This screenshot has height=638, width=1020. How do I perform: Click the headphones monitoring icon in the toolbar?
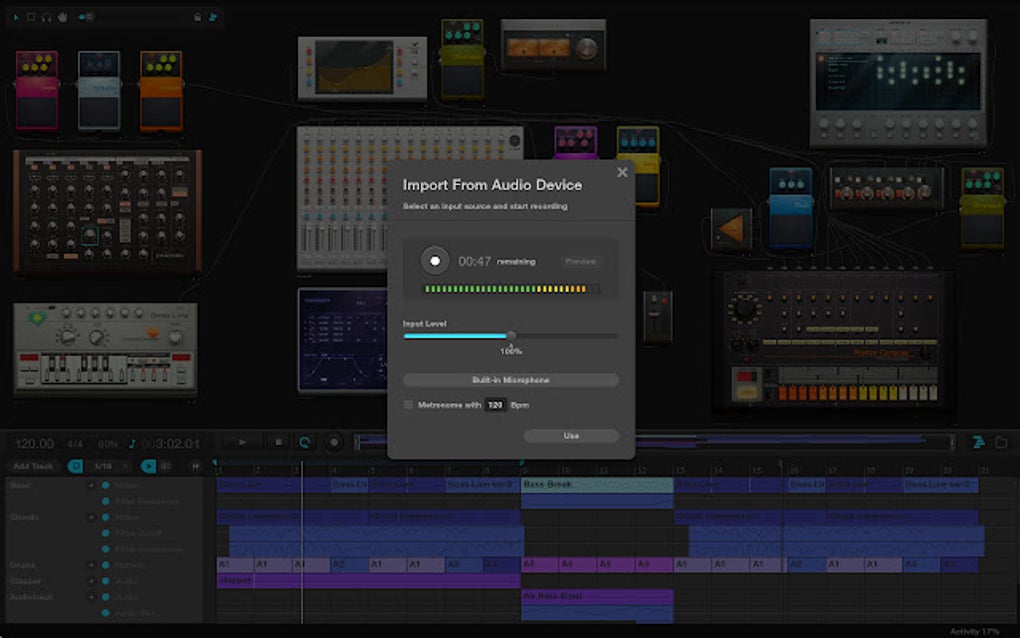tap(45, 17)
